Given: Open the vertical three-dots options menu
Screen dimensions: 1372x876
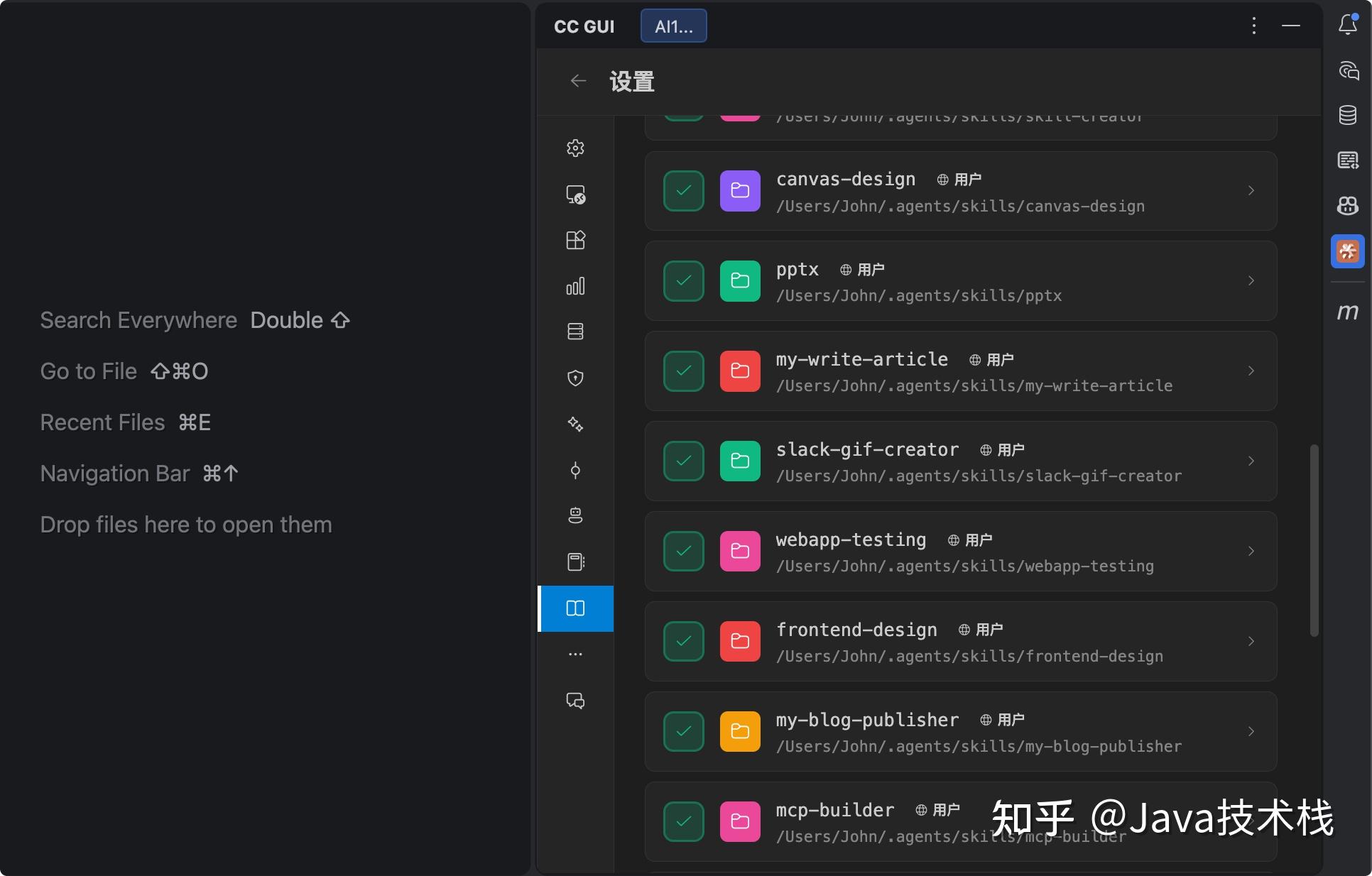Looking at the screenshot, I should pos(1253,26).
